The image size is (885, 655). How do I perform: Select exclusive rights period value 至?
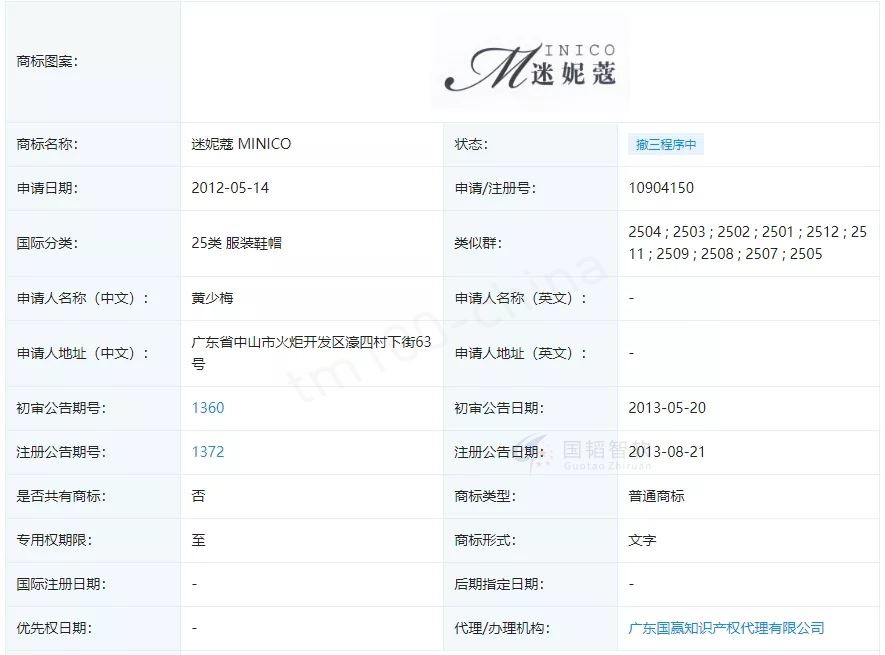click(198, 540)
